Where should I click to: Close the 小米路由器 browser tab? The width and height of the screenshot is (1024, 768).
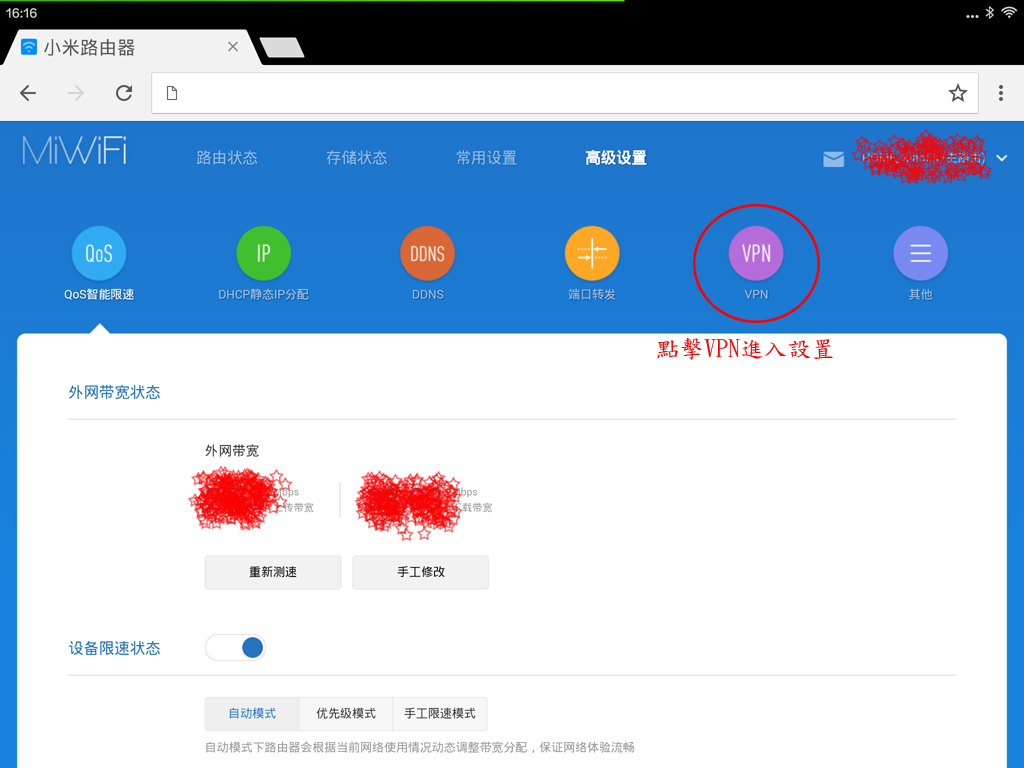[232, 47]
